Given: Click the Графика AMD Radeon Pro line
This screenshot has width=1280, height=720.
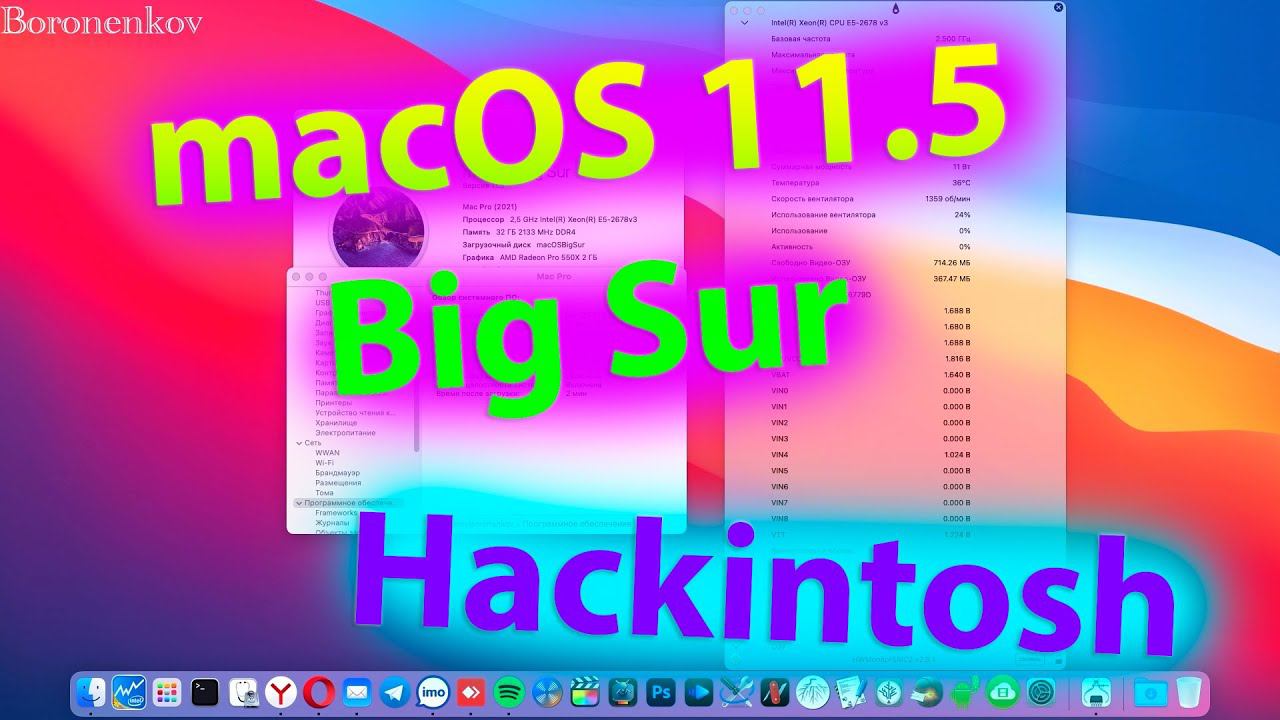Looking at the screenshot, I should tap(530, 257).
